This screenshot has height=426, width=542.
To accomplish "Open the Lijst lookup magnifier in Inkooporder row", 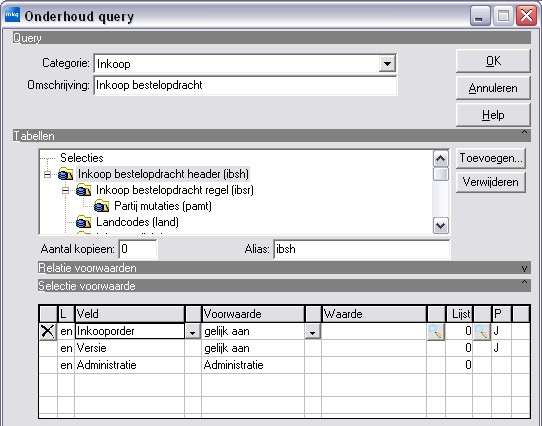I will [x=482, y=332].
